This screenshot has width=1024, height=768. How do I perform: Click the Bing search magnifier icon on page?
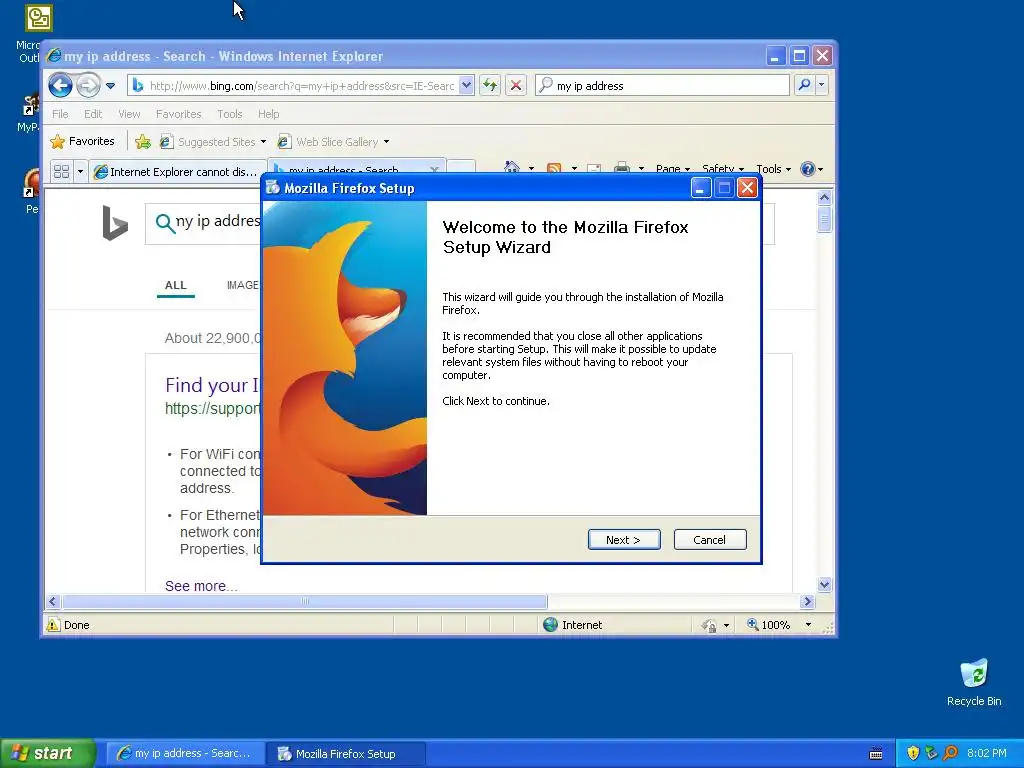click(165, 223)
